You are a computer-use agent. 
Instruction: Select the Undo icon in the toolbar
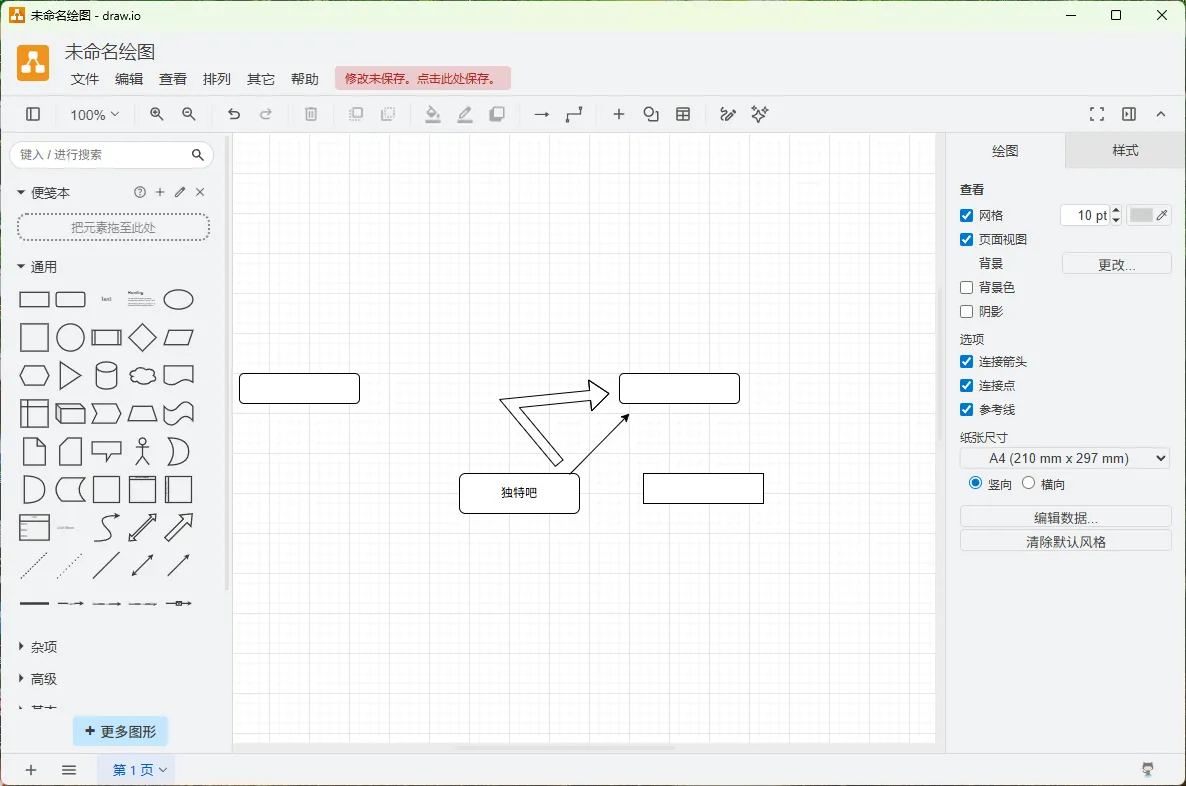pyautogui.click(x=234, y=114)
